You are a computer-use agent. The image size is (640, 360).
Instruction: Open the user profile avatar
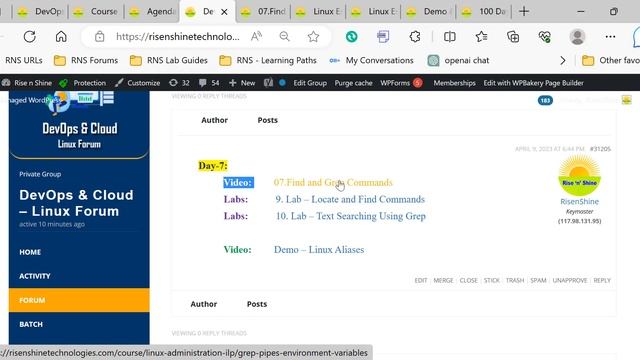coord(577,37)
